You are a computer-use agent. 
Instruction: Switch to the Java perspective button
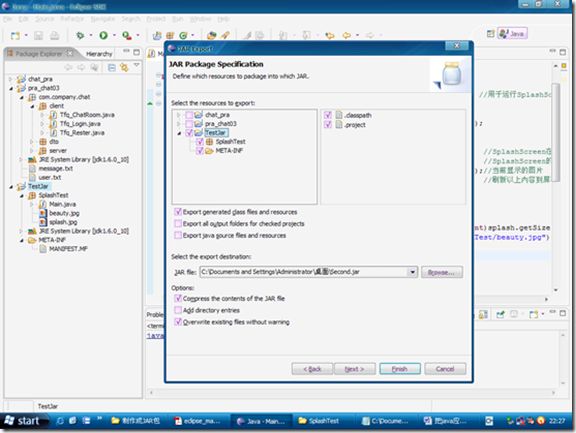pos(513,34)
